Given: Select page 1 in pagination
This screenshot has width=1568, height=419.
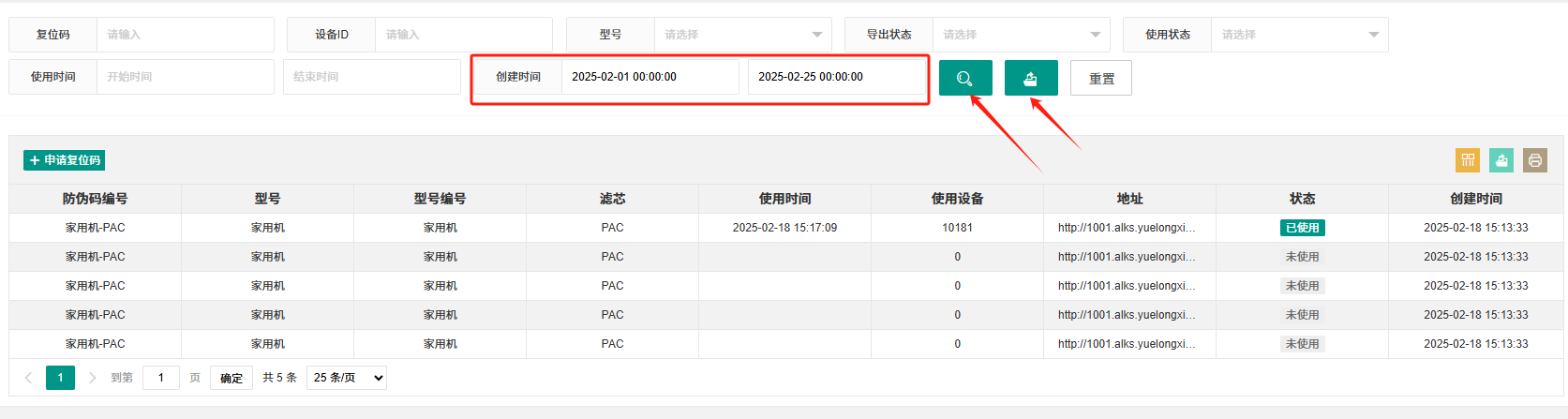Looking at the screenshot, I should pyautogui.click(x=60, y=378).
